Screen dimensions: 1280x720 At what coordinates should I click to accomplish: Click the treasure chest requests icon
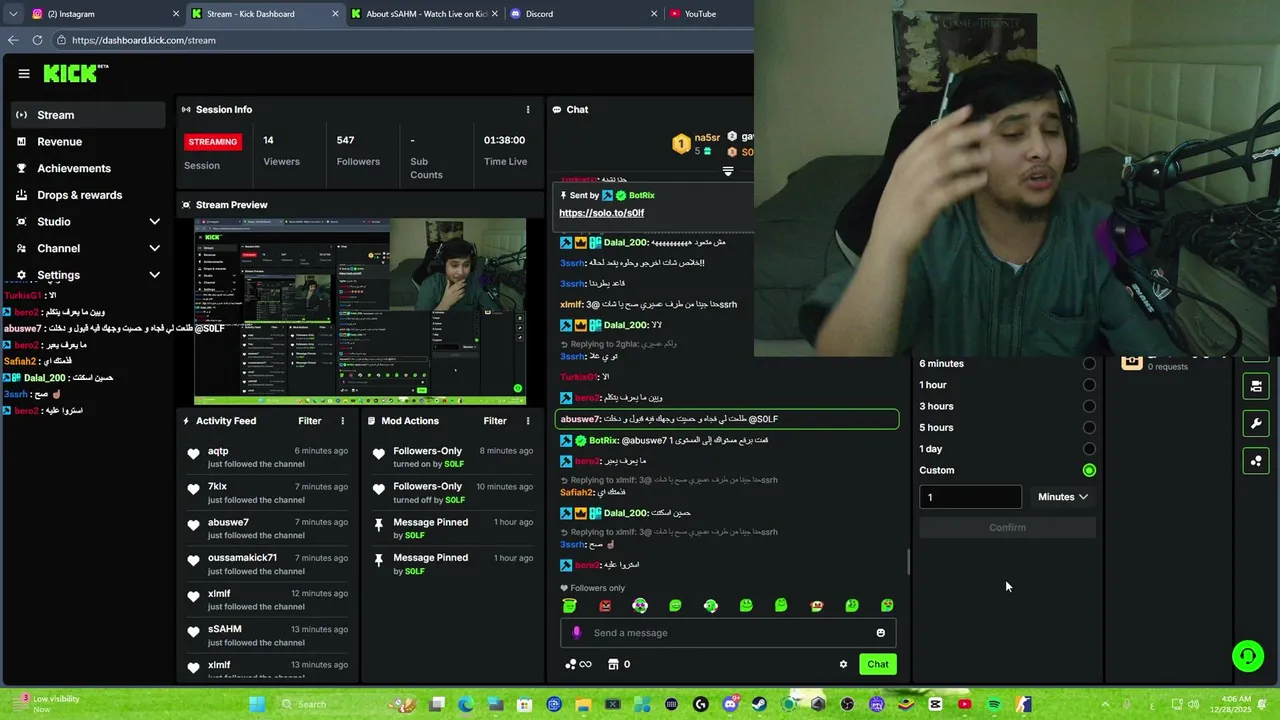point(1131,362)
